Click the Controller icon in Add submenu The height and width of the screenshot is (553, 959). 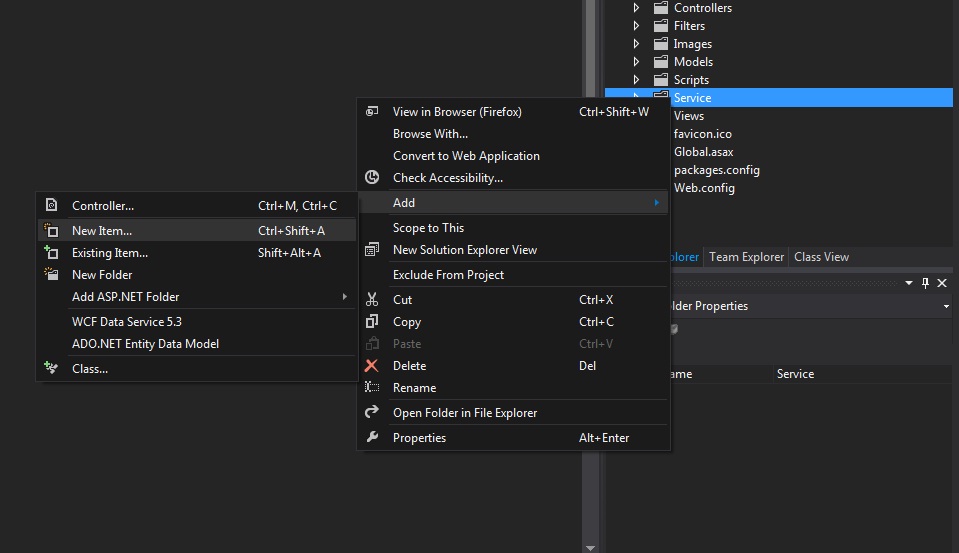(x=51, y=206)
